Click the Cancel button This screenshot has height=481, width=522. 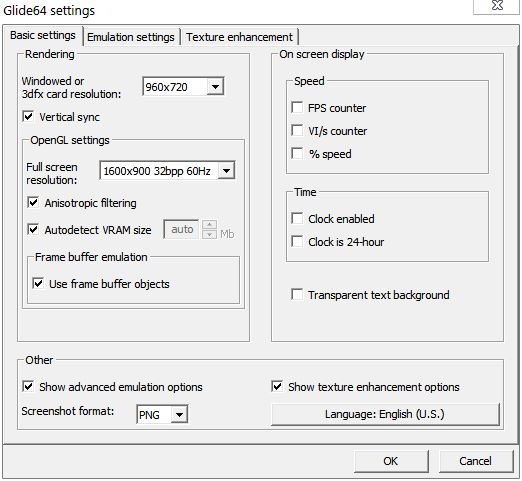click(476, 461)
